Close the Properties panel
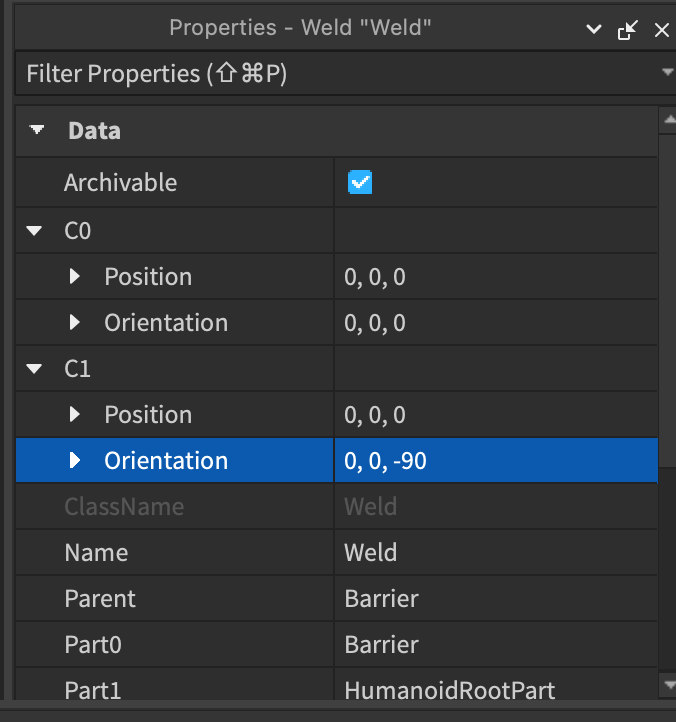 tap(660, 30)
